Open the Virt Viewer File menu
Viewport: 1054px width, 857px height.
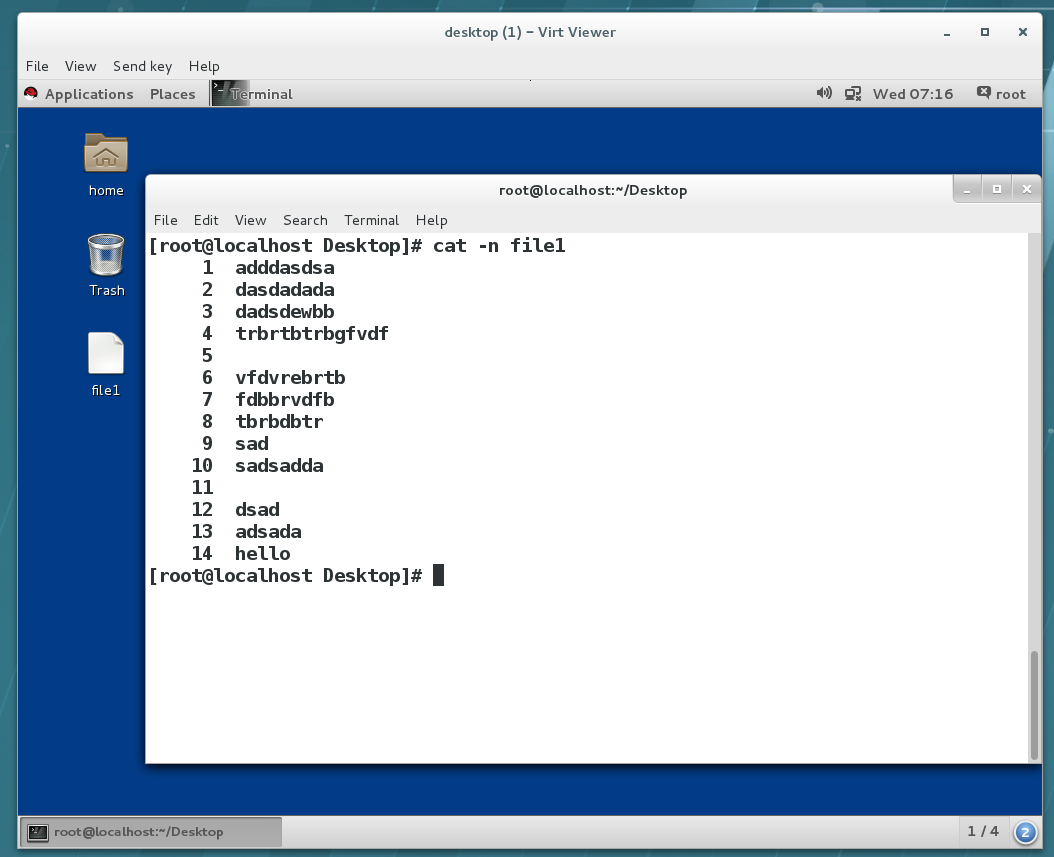37,66
